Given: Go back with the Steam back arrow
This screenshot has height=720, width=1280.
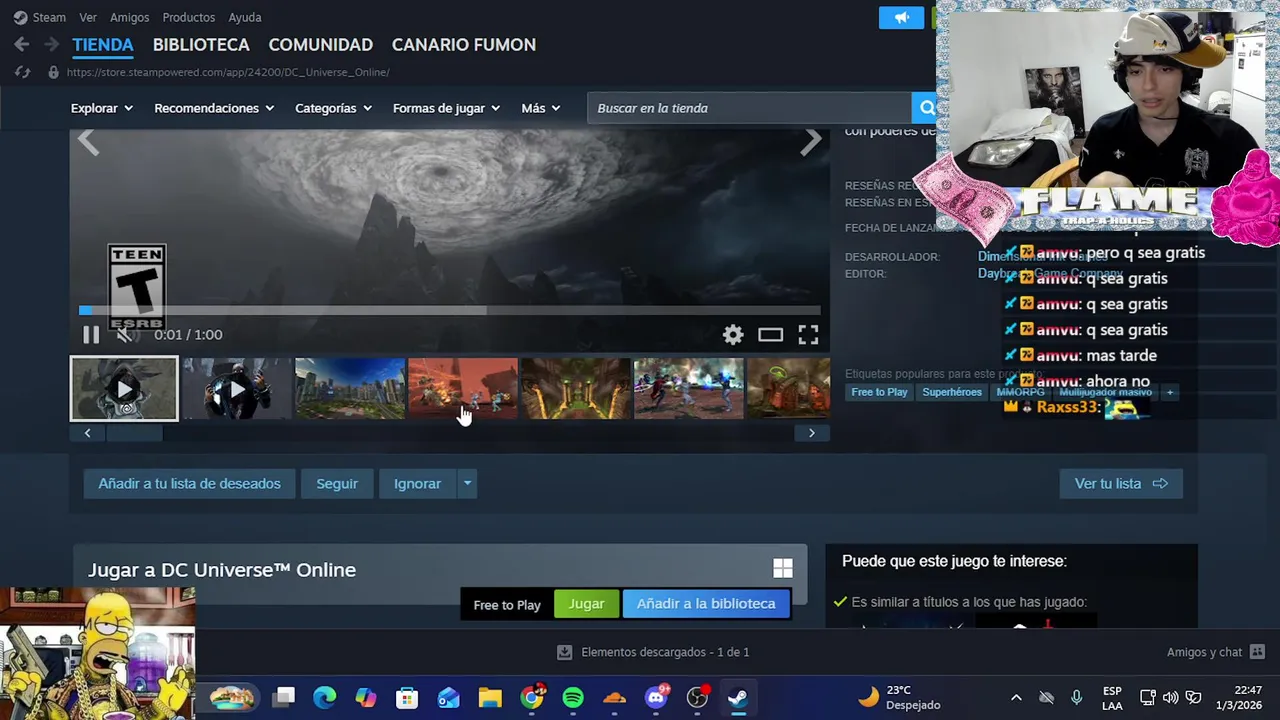Looking at the screenshot, I should [21, 45].
